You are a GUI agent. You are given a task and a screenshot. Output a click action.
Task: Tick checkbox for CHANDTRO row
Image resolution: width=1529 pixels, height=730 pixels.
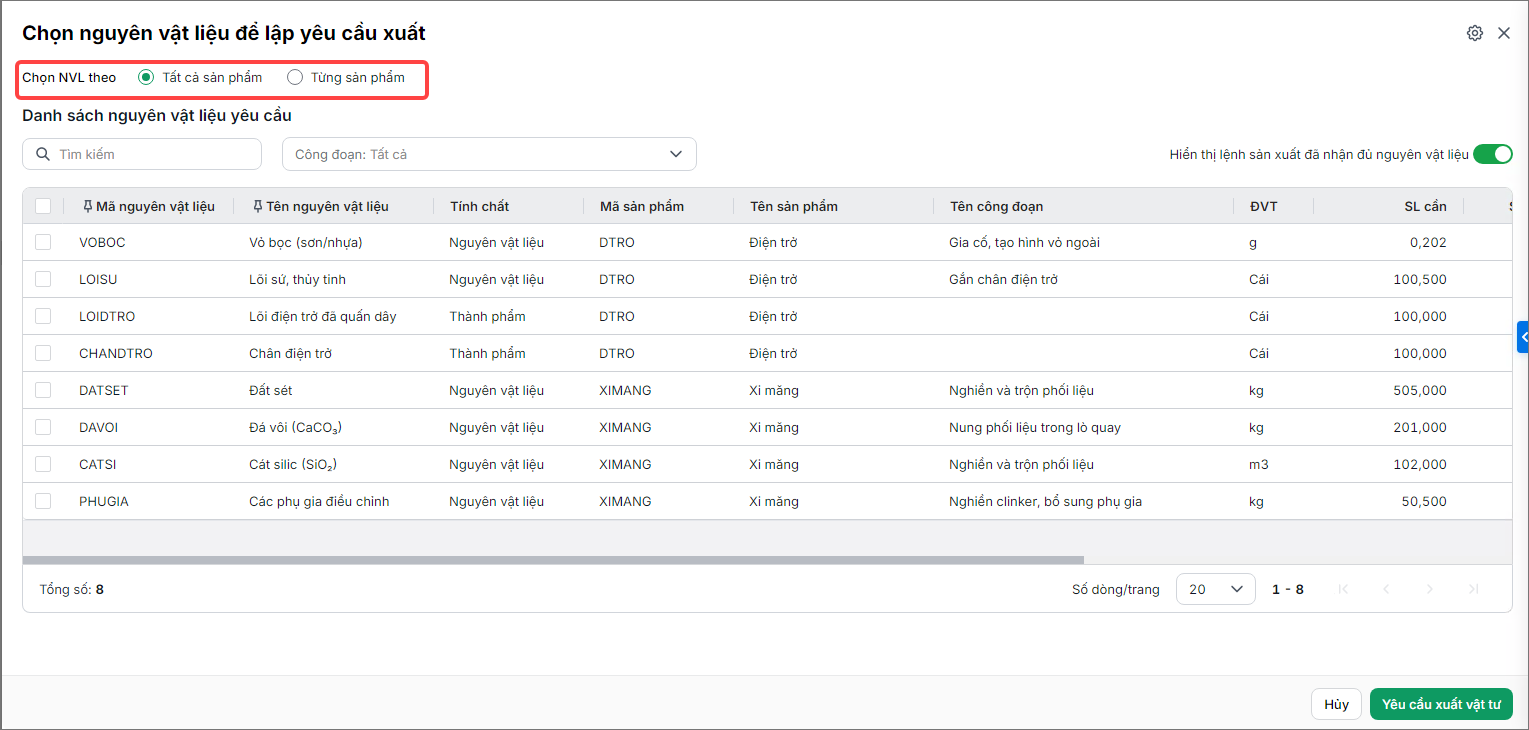click(x=43, y=353)
